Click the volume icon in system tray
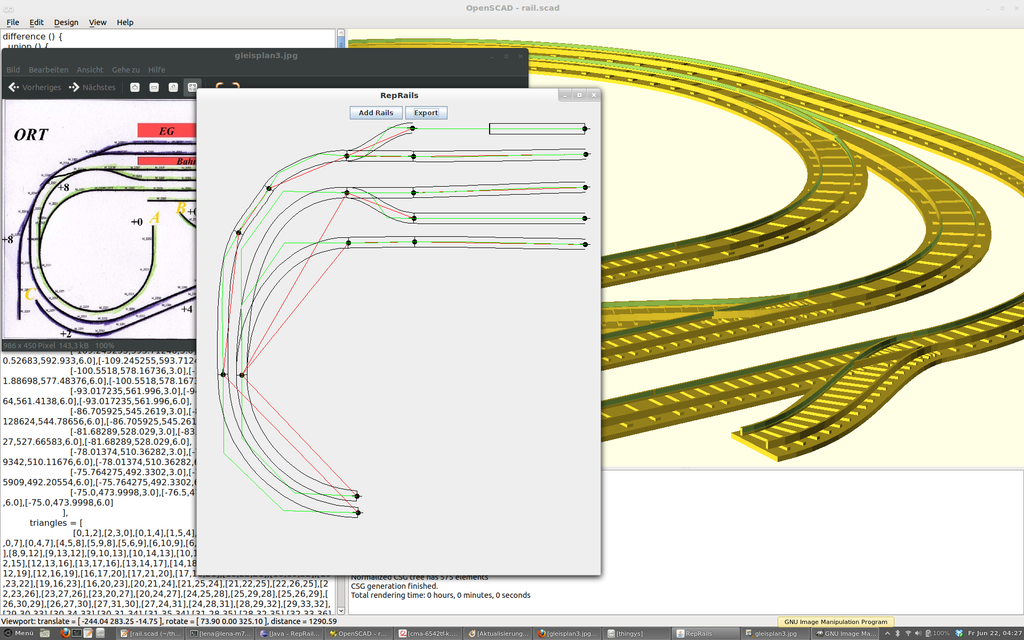Viewport: 1024px width, 640px height. pyautogui.click(x=917, y=633)
